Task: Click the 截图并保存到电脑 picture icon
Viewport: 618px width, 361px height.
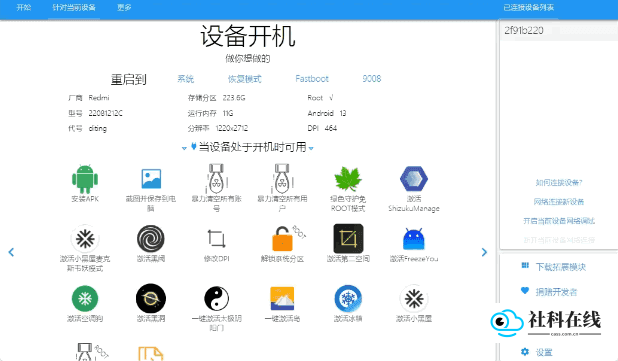Action: coord(151,179)
